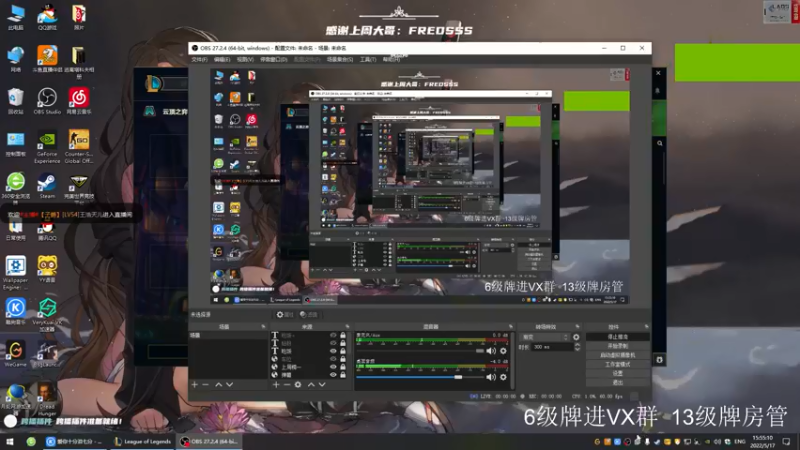The image size is (800, 450).
Task: Click the top Stop Streaming button in Controls
Action: coord(617,337)
